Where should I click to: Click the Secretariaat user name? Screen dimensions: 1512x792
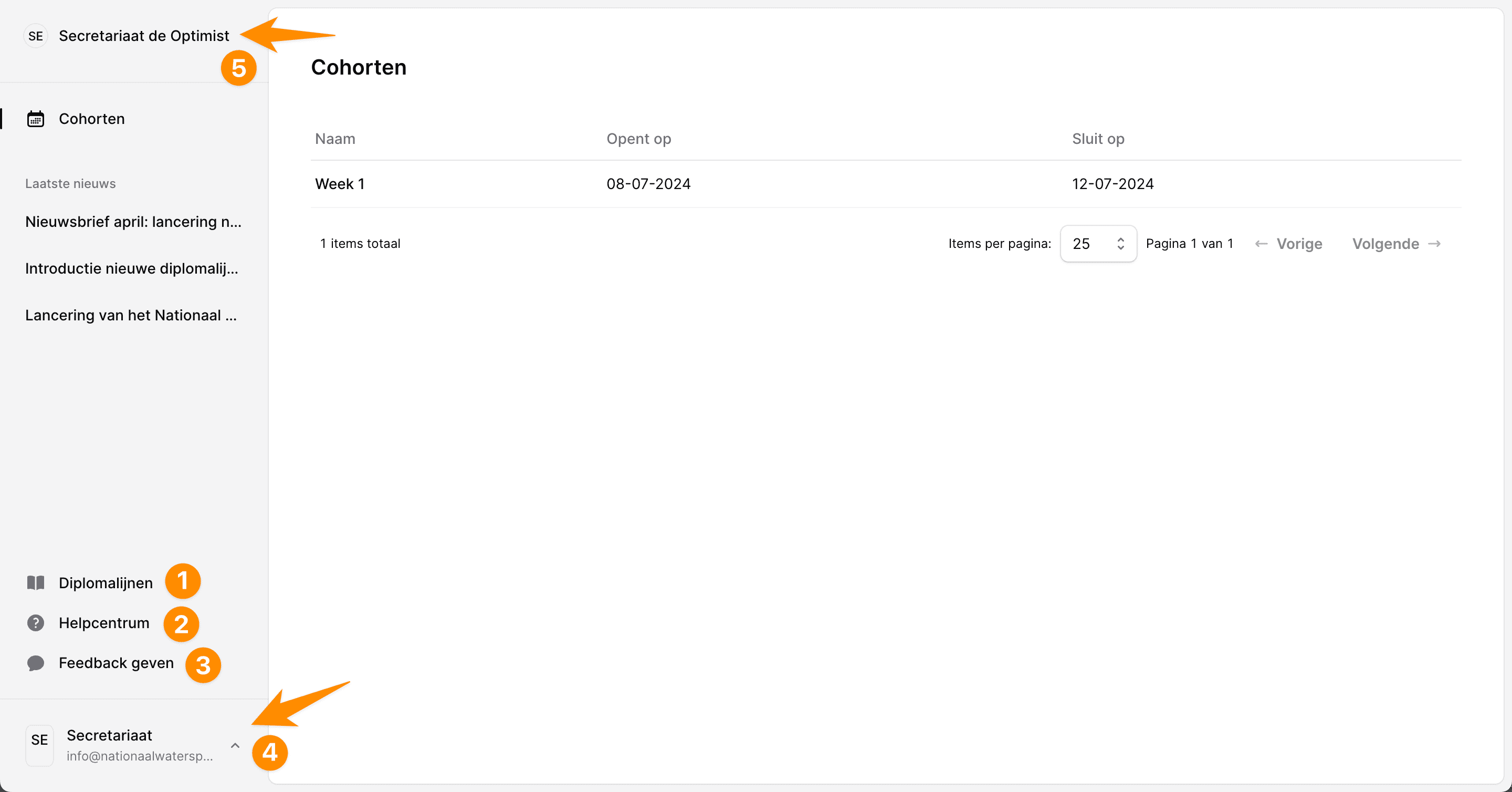pos(109,735)
